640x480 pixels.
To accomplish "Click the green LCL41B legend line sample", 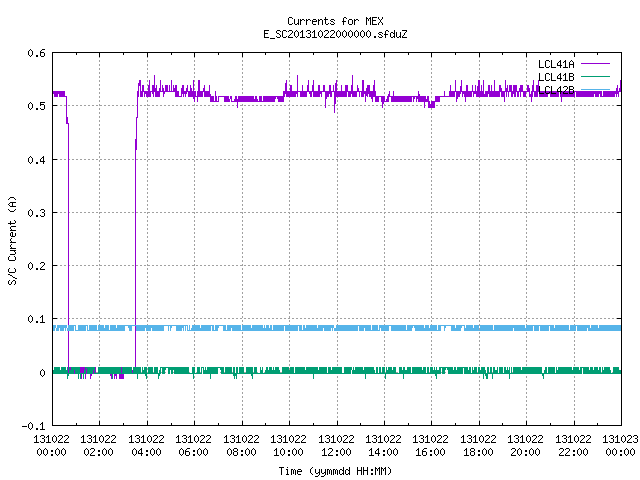I will 595,76.
